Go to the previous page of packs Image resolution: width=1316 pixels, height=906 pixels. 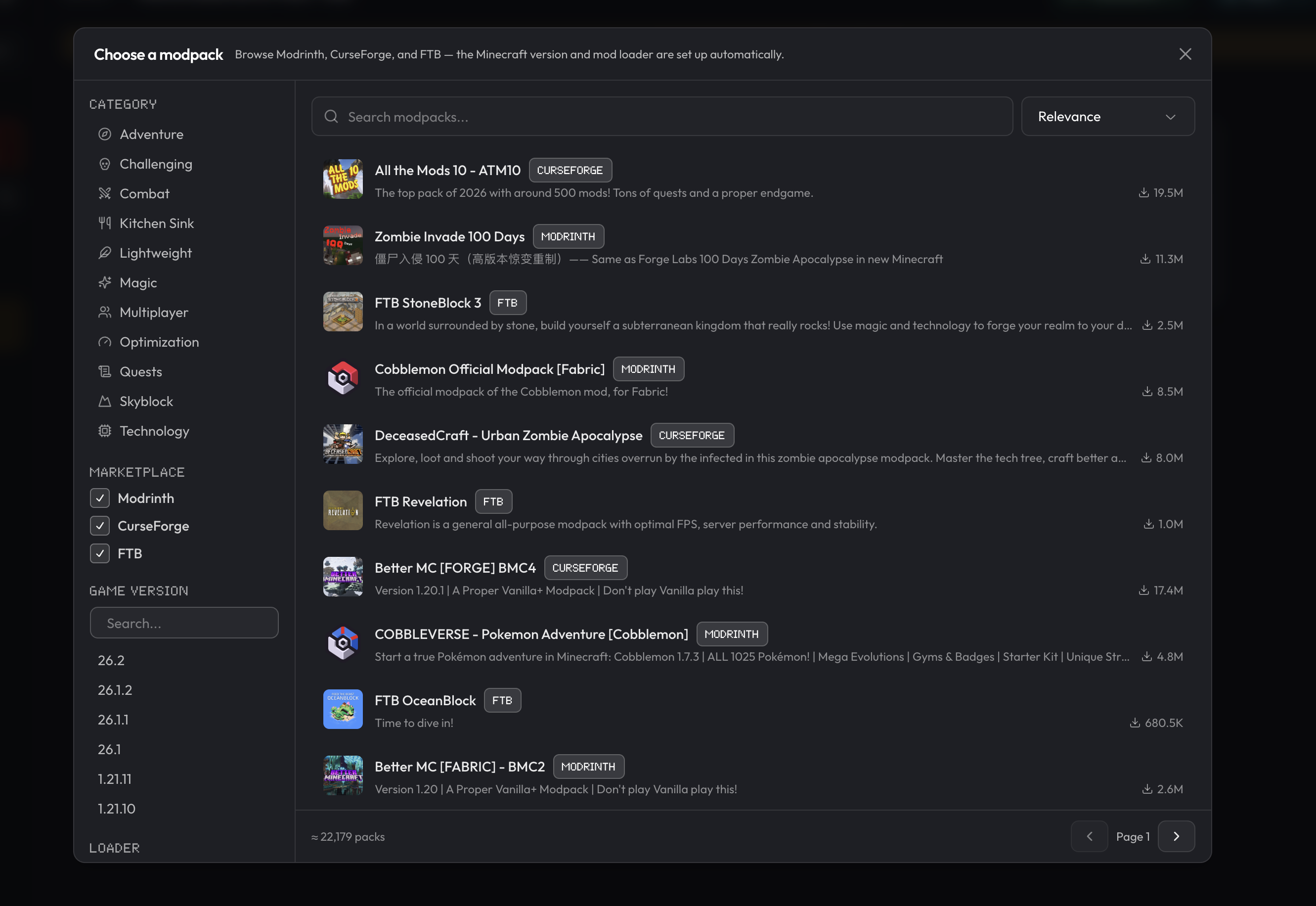coord(1089,836)
